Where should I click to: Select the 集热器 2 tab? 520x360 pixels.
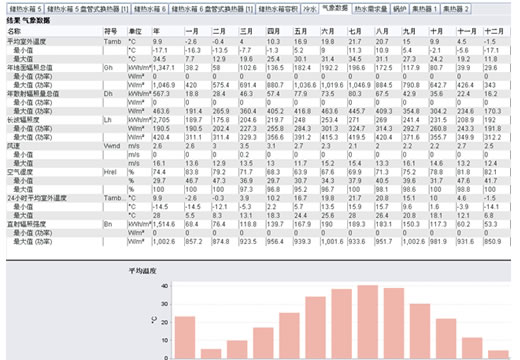(x=455, y=9)
